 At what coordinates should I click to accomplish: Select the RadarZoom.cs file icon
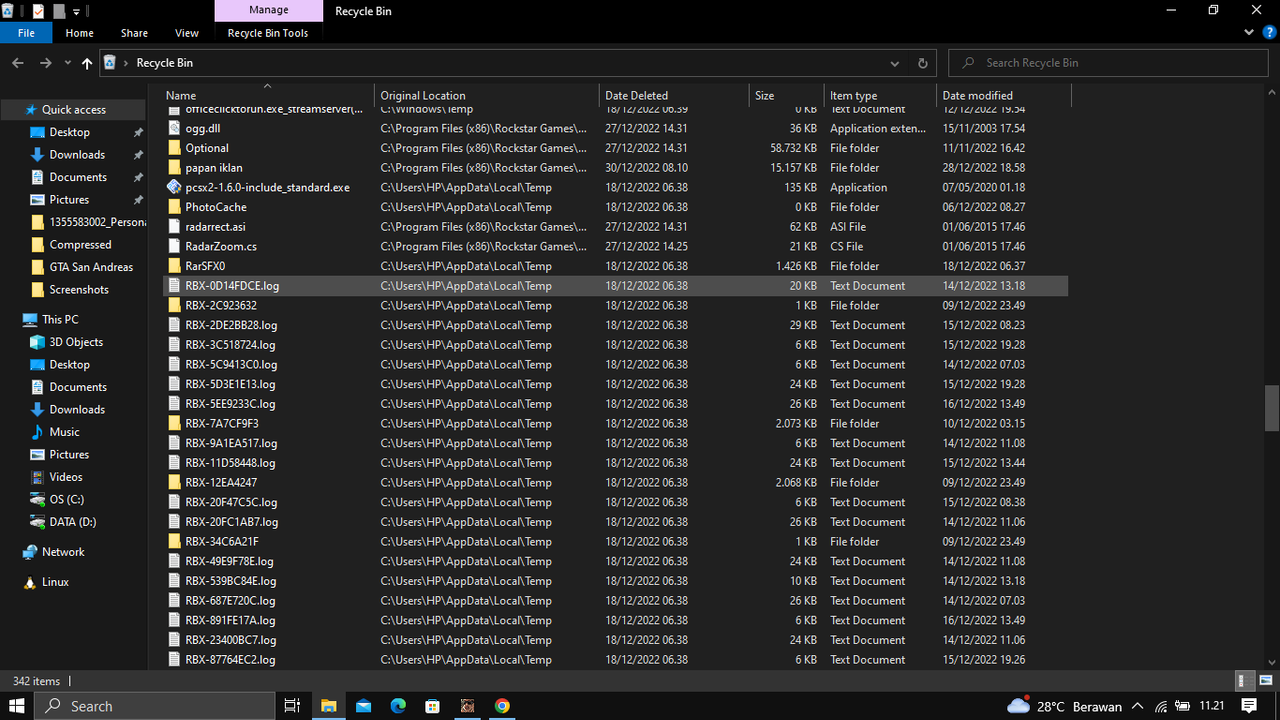(x=174, y=246)
